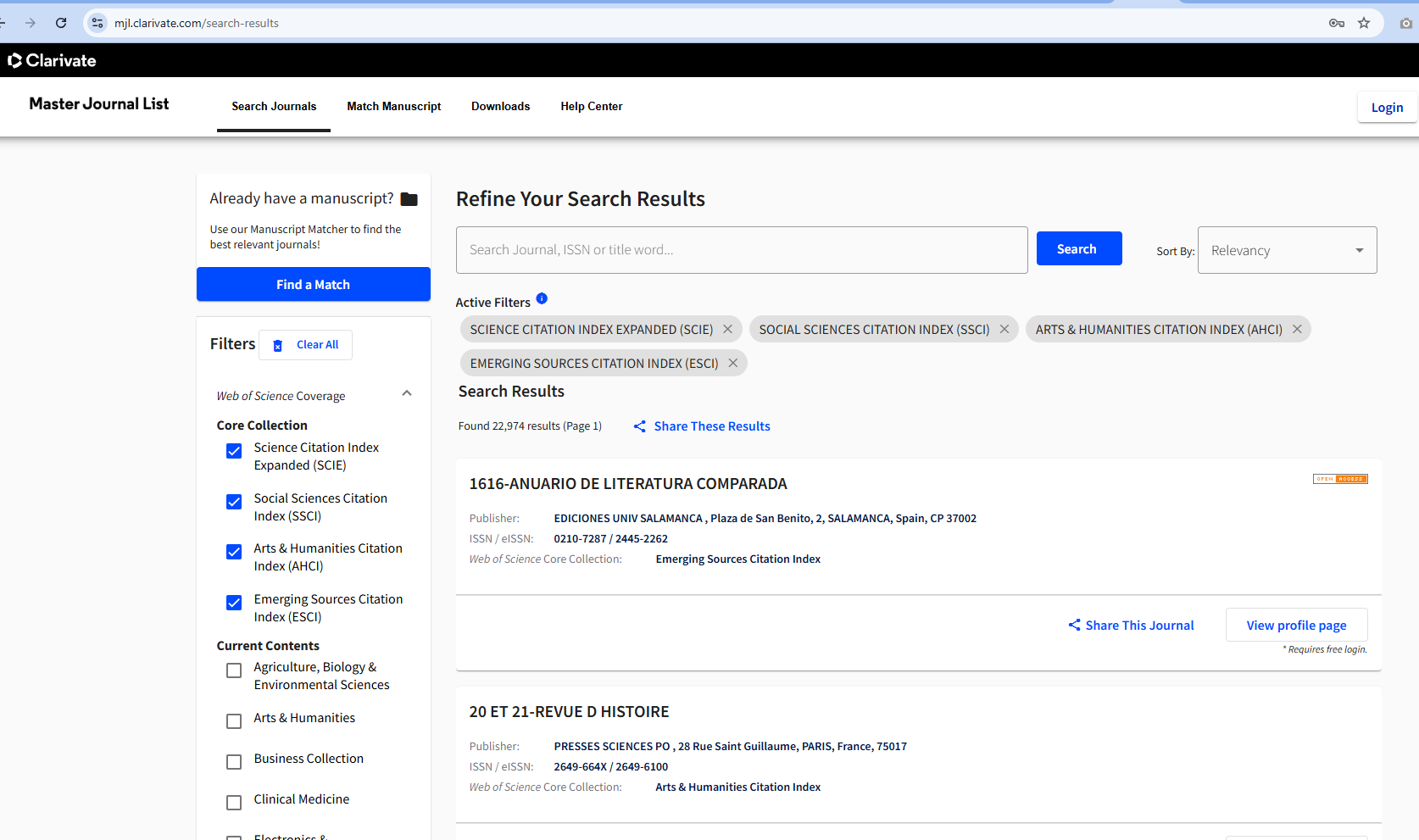Open Help Center tab
Image resolution: width=1419 pixels, height=840 pixels.
pyautogui.click(x=592, y=106)
